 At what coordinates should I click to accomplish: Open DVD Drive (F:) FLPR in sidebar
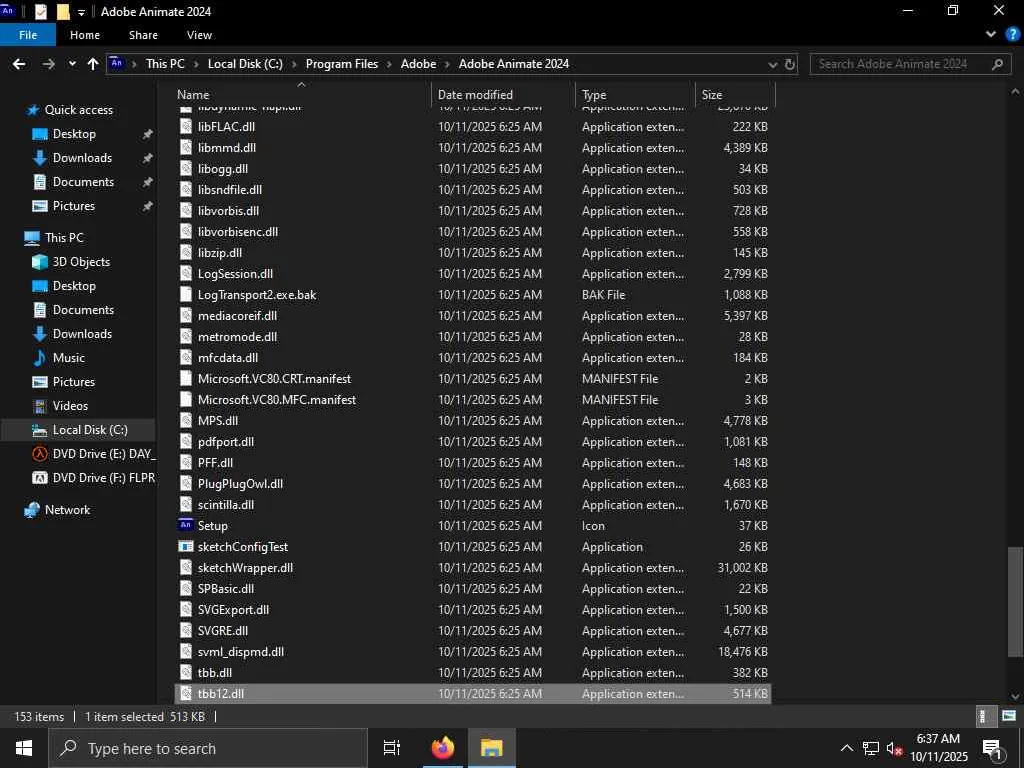(103, 478)
